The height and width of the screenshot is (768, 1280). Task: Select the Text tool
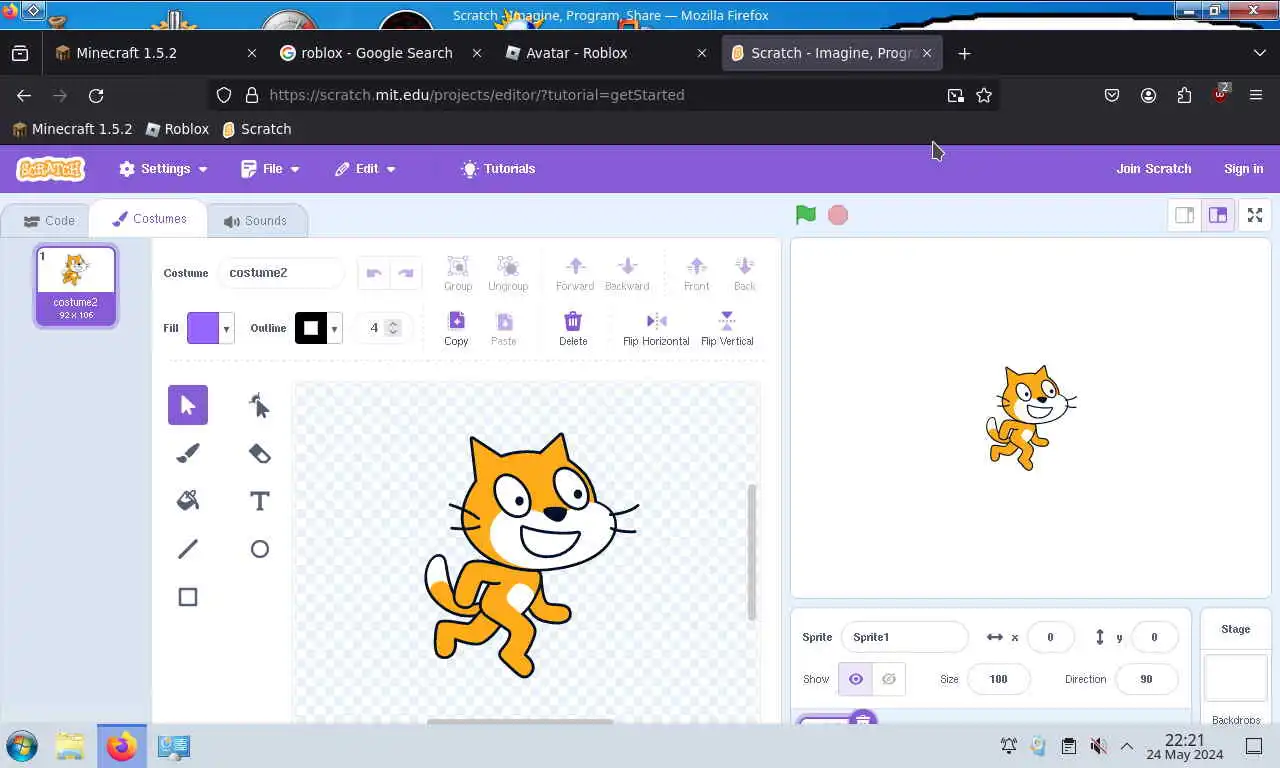pyautogui.click(x=260, y=501)
